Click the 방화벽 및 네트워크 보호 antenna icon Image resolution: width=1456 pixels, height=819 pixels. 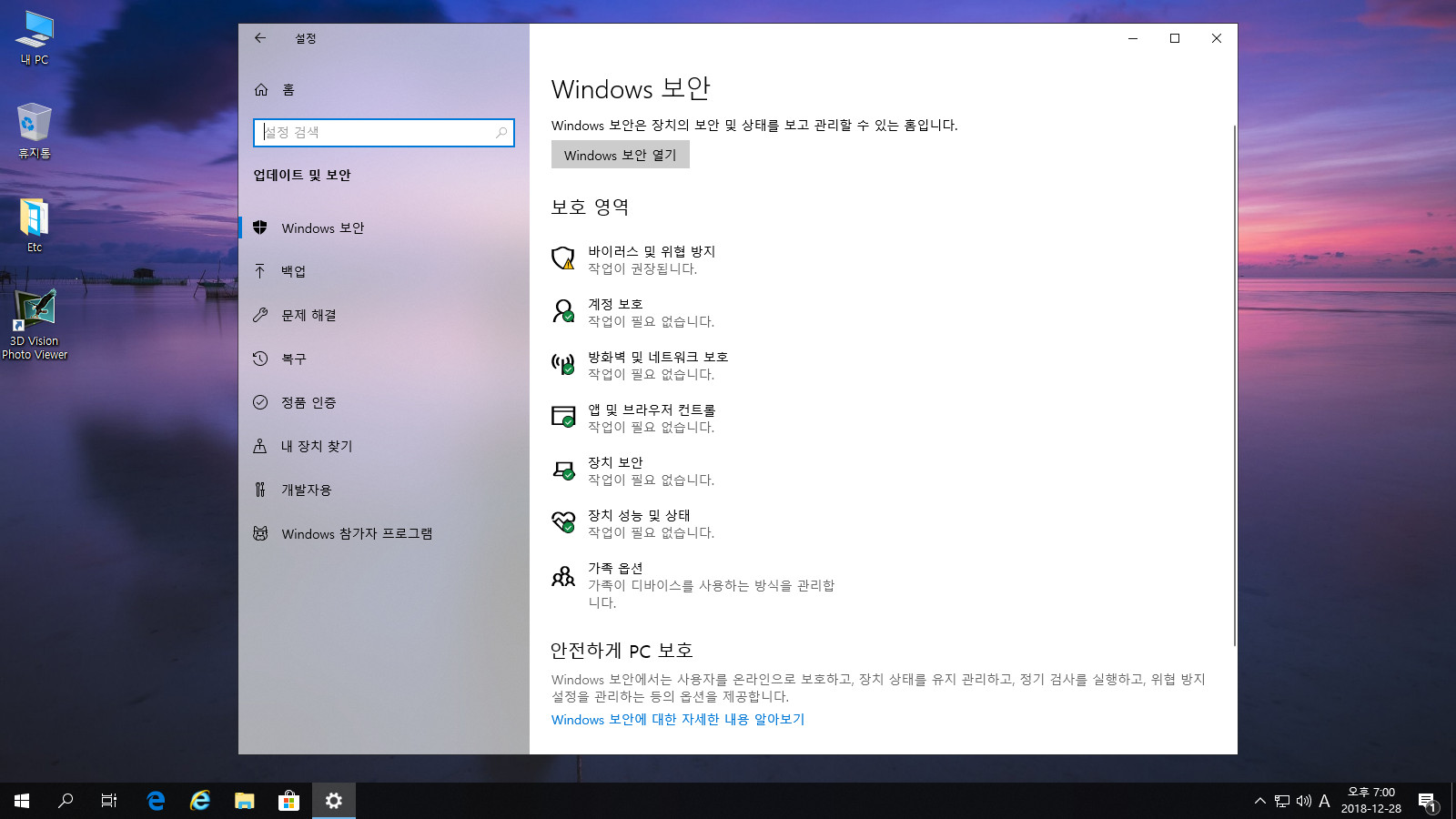563,364
